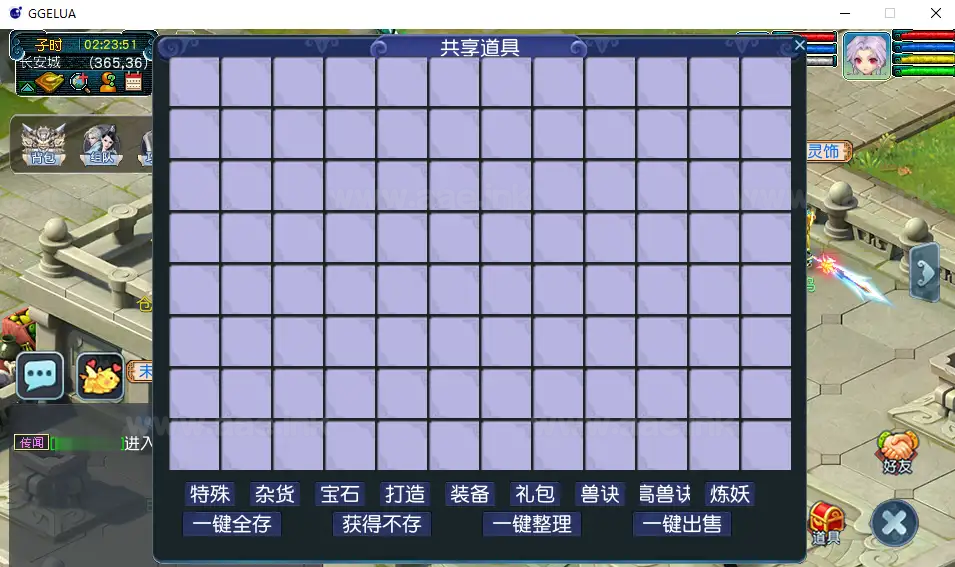Open the 背包 backpack icon
Viewport: 955px width, 567px height.
[x=43, y=144]
